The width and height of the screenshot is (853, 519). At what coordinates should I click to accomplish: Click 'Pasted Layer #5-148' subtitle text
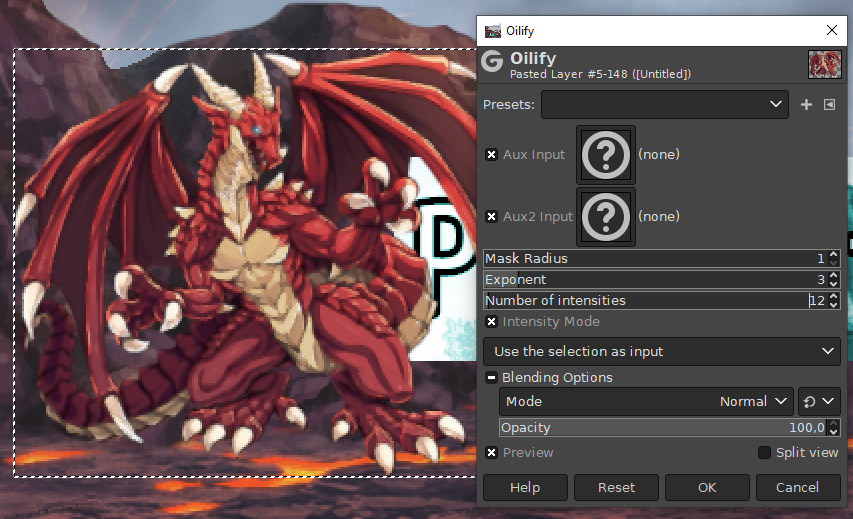568,74
